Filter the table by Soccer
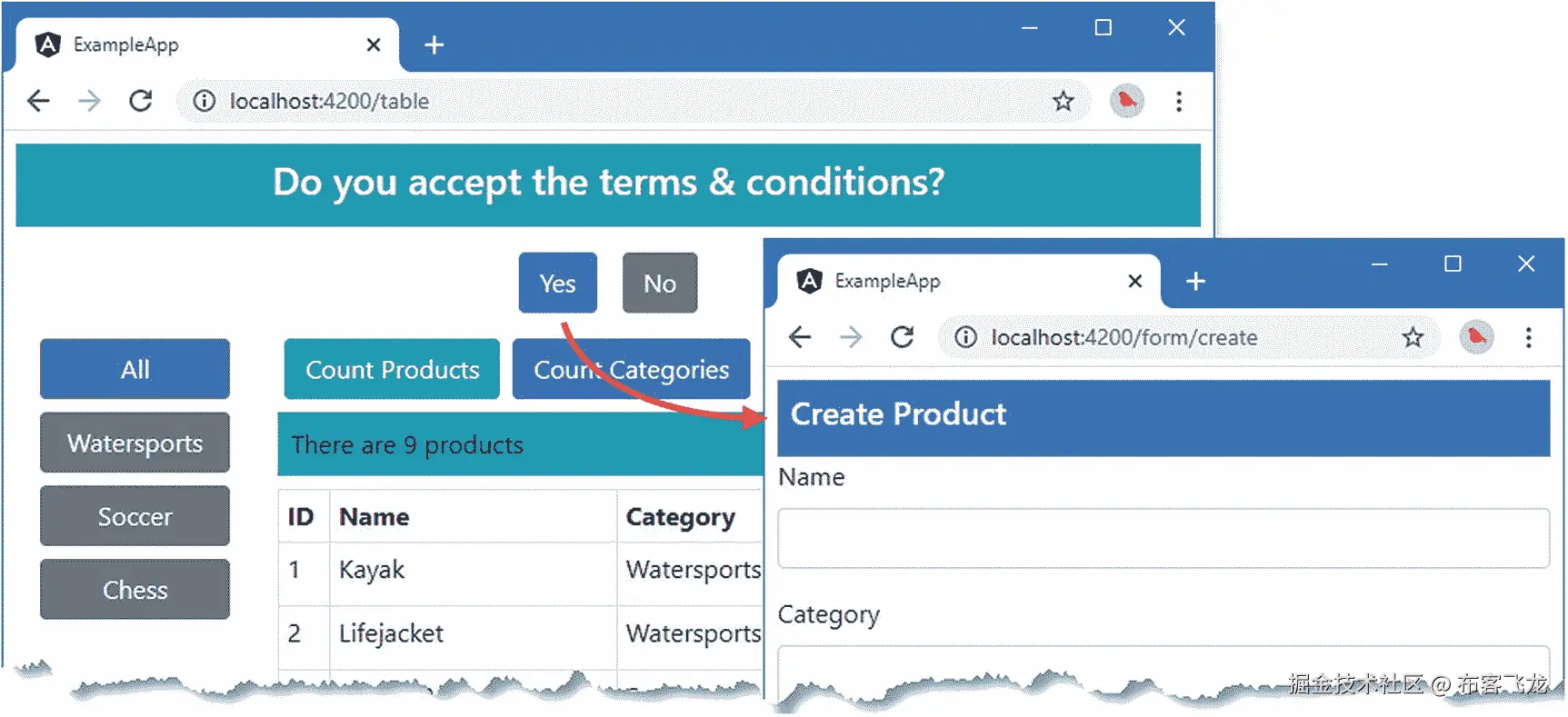The width and height of the screenshot is (1568, 717). click(135, 516)
